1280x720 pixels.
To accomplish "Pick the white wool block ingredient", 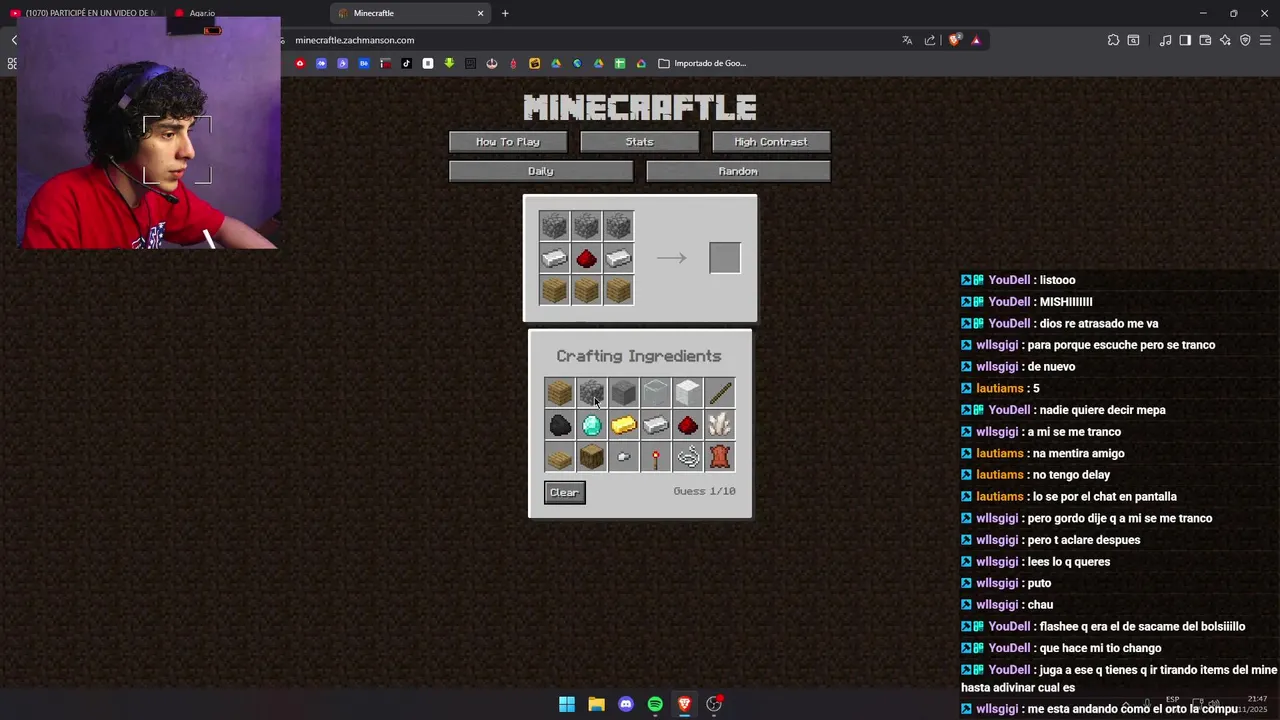I will coord(687,393).
